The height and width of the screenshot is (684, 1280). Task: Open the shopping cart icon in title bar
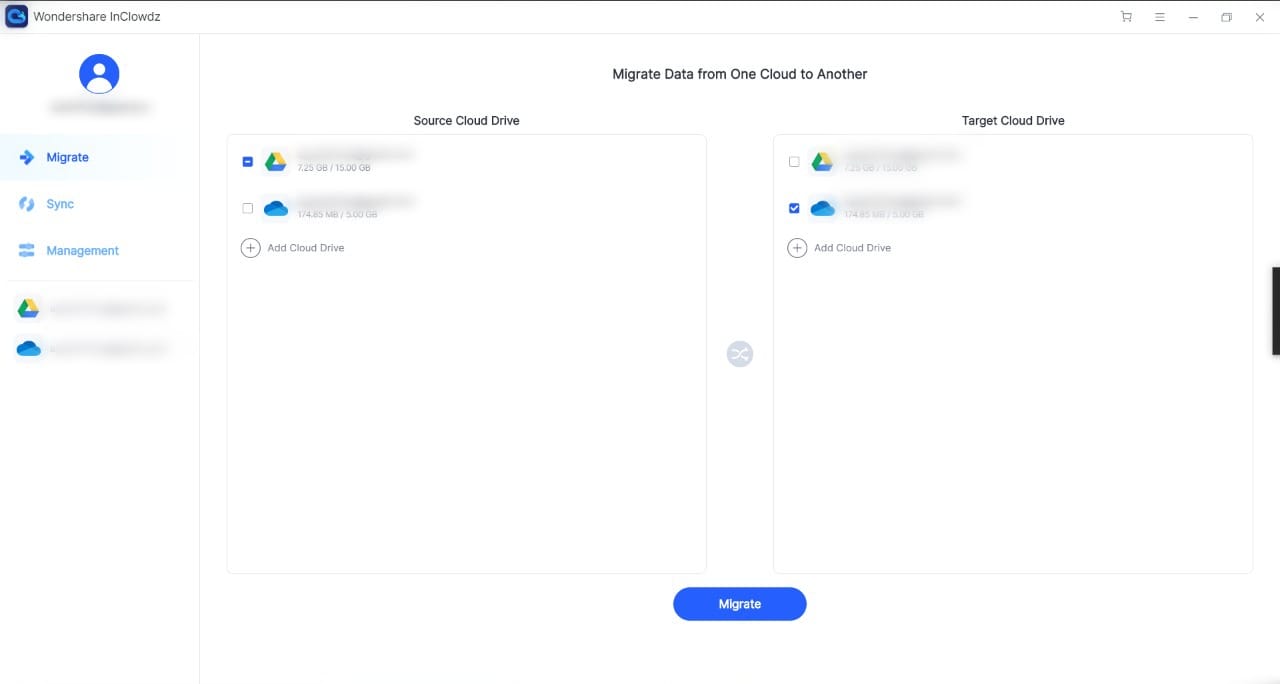pyautogui.click(x=1127, y=17)
